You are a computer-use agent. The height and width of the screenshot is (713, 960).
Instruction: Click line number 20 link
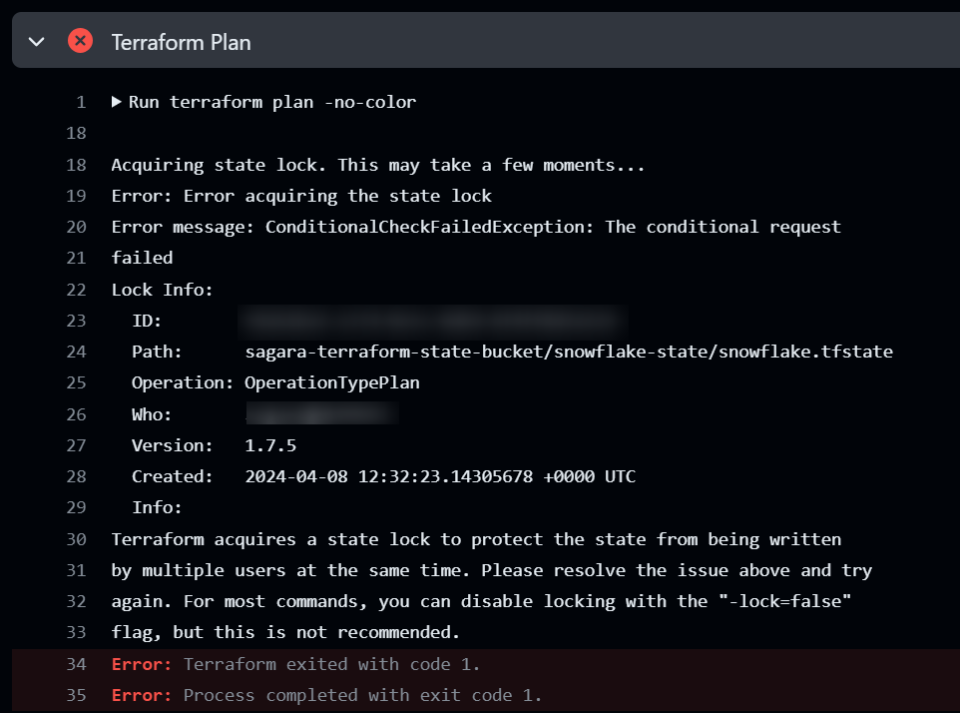click(76, 227)
